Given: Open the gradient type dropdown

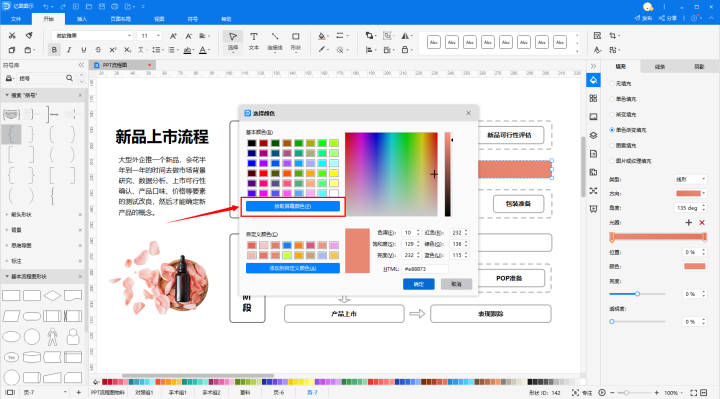Looking at the screenshot, I should (690, 179).
